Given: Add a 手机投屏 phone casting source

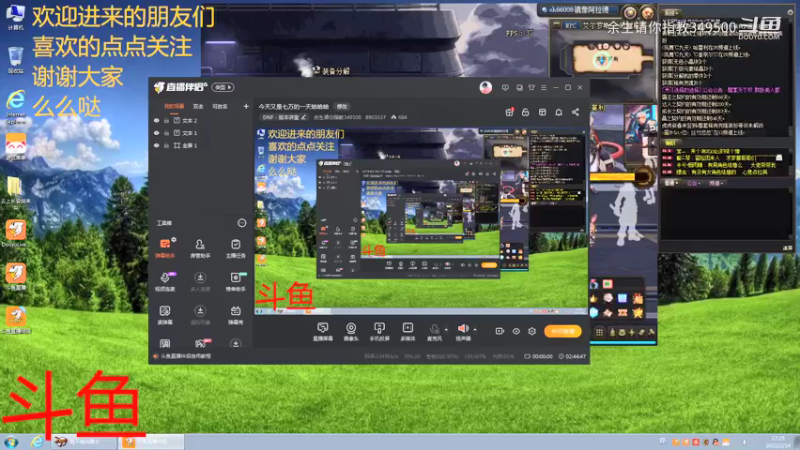Looking at the screenshot, I should click(379, 331).
